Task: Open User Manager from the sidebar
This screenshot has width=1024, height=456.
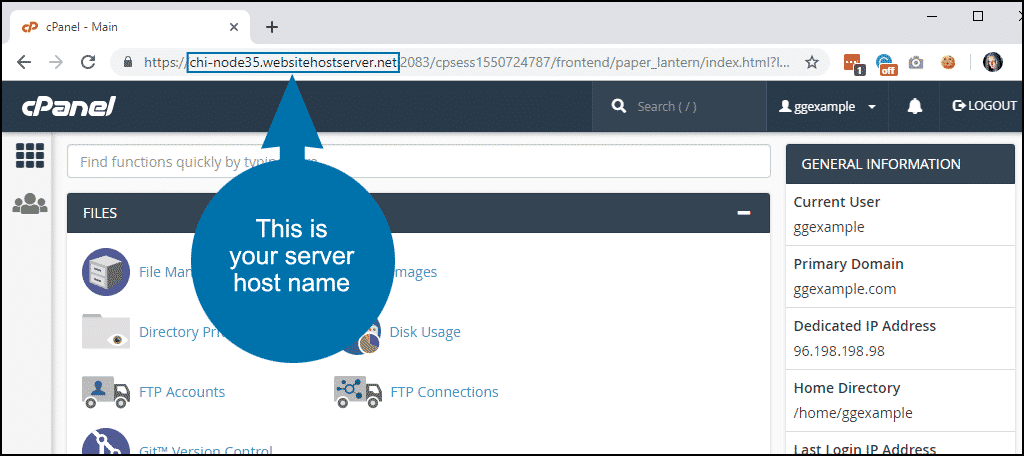Action: click(30, 204)
